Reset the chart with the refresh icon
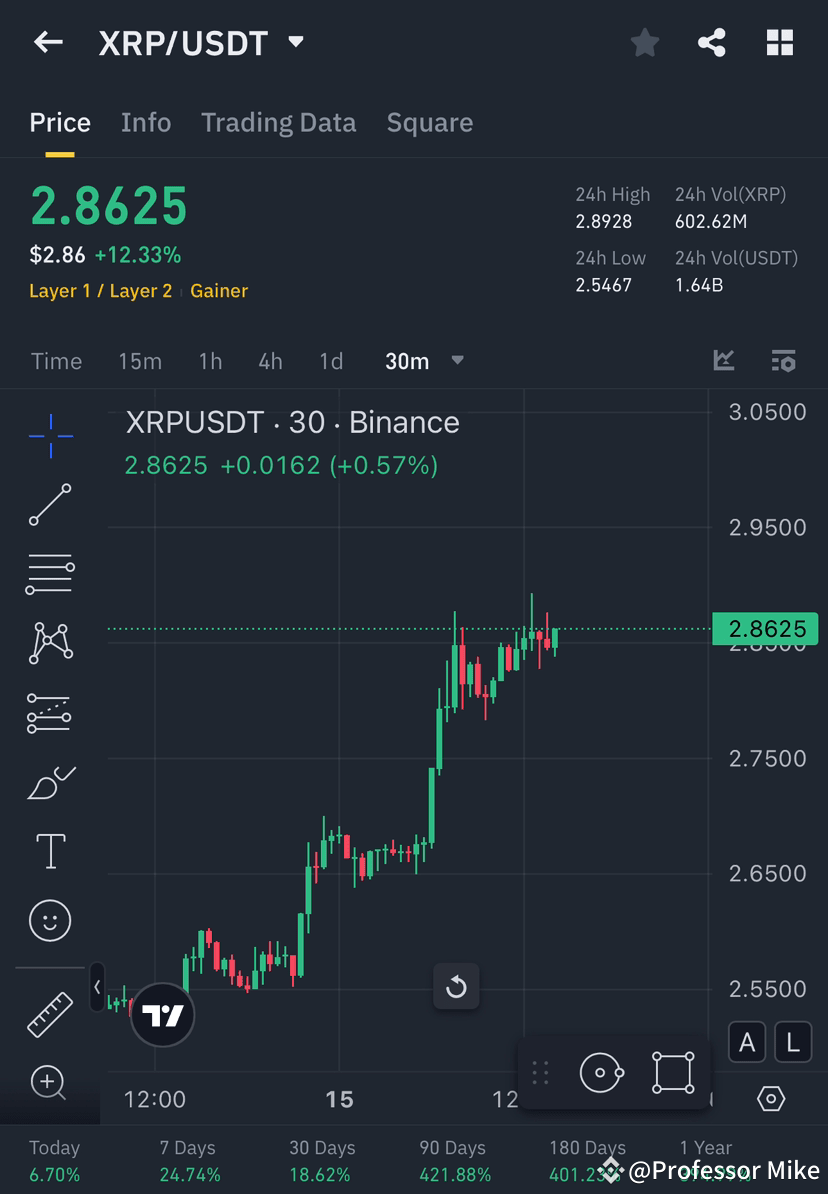Viewport: 828px width, 1194px height. [x=457, y=987]
